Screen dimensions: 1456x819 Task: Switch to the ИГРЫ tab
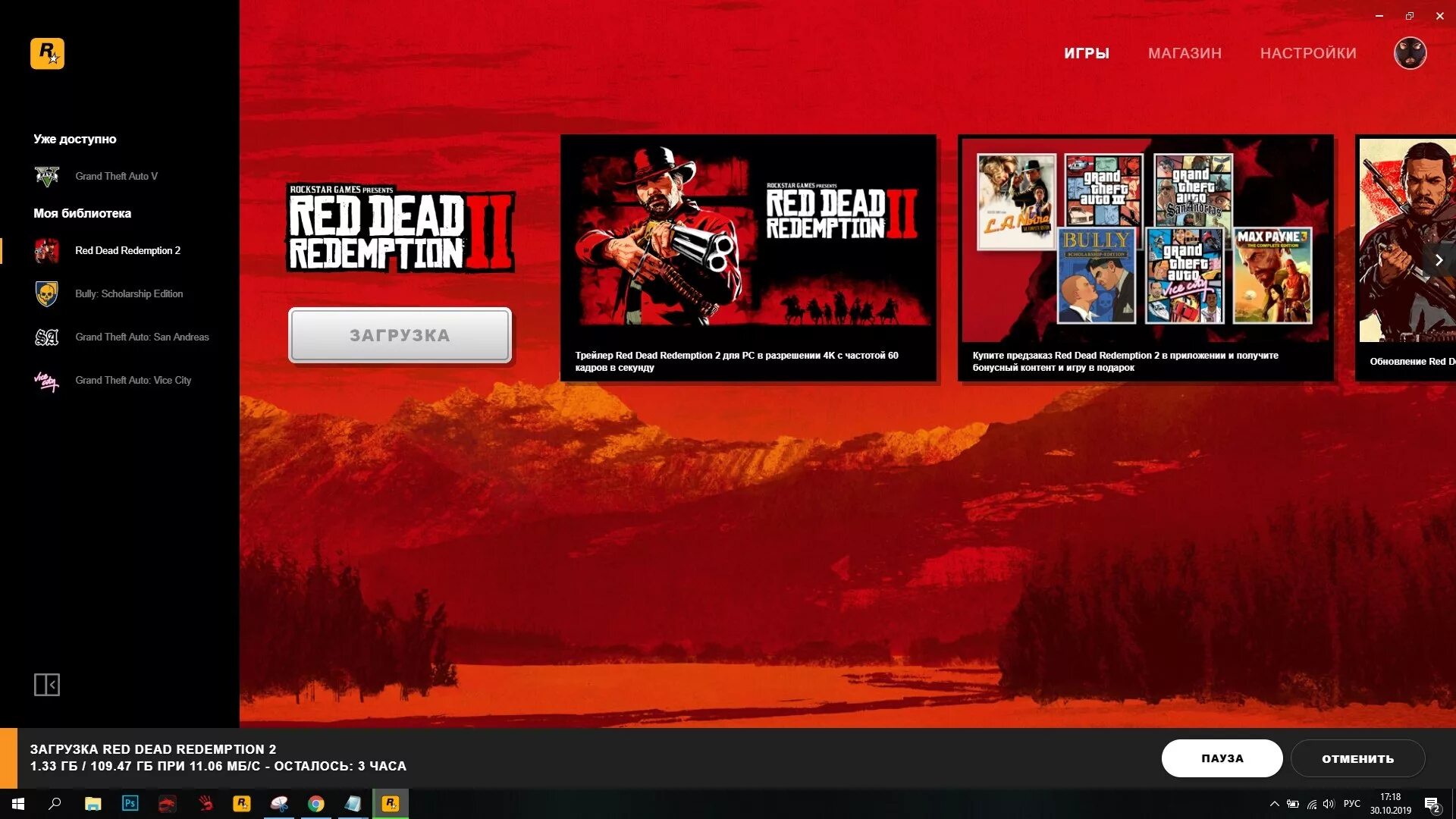click(x=1087, y=53)
